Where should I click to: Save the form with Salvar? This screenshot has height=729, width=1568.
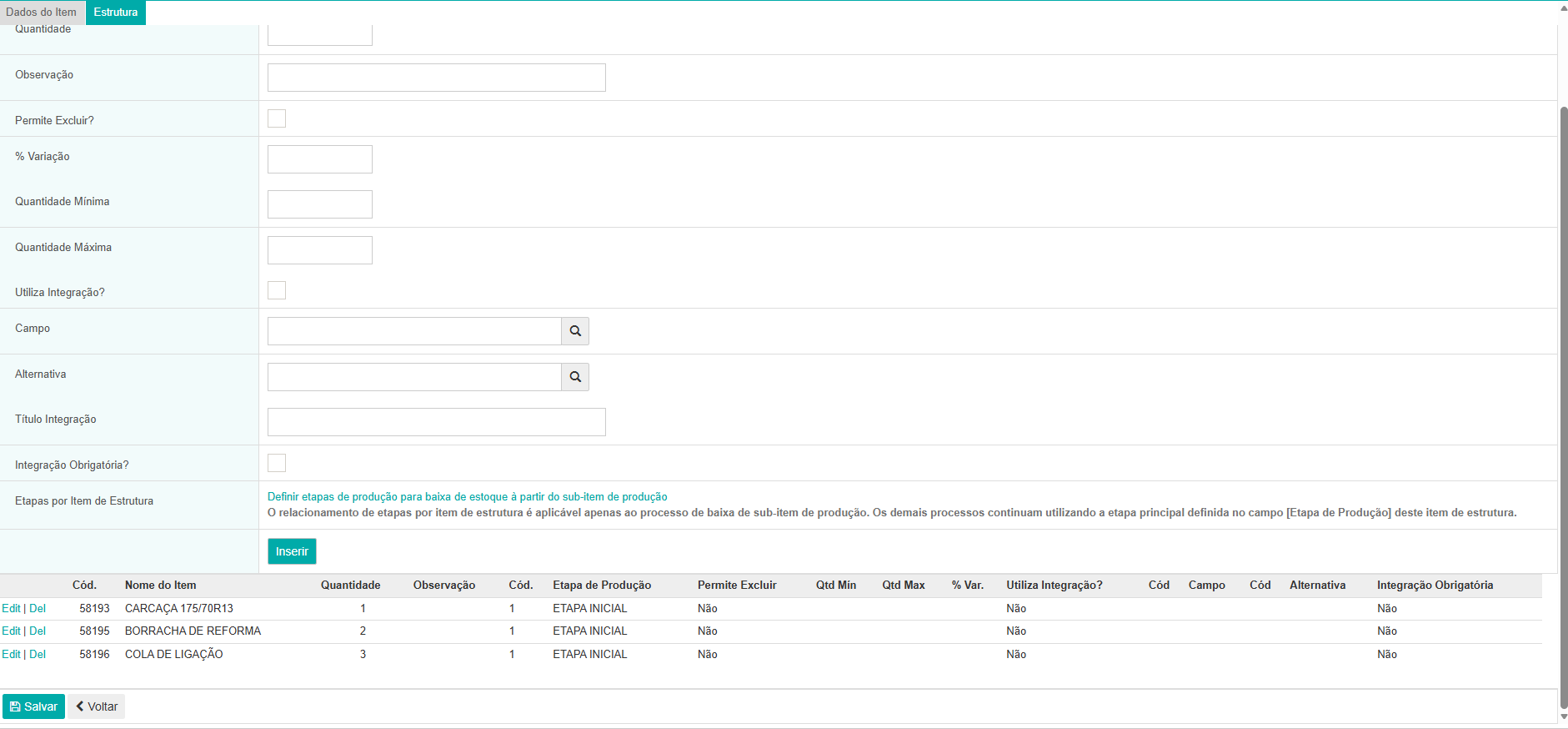(x=33, y=706)
